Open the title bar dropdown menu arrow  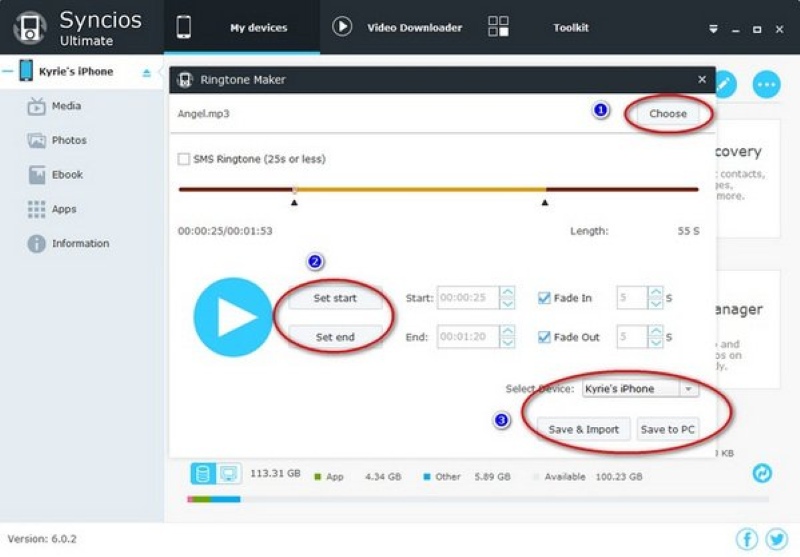[713, 29]
